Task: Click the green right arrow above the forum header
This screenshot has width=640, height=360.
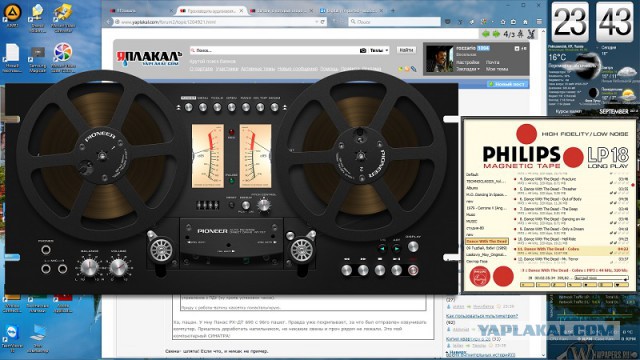Action: (x=496, y=34)
